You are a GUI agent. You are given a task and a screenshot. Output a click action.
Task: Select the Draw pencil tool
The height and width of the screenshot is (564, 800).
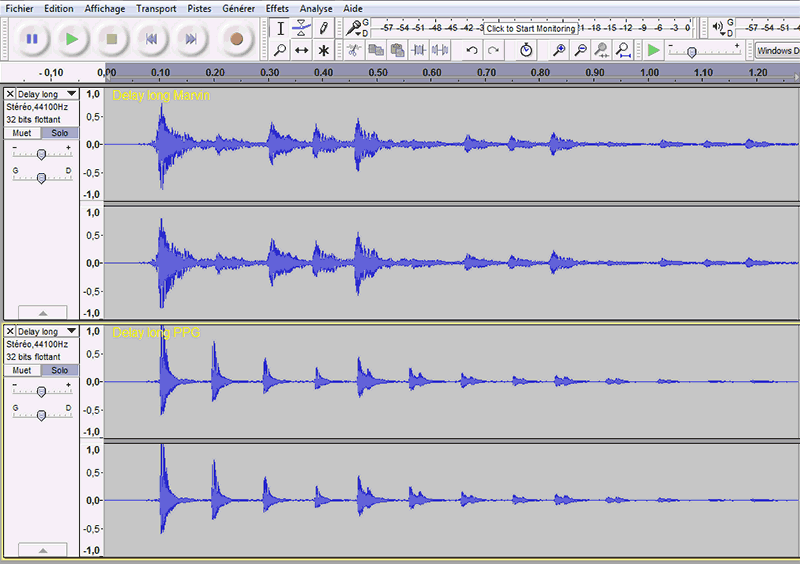point(323,28)
